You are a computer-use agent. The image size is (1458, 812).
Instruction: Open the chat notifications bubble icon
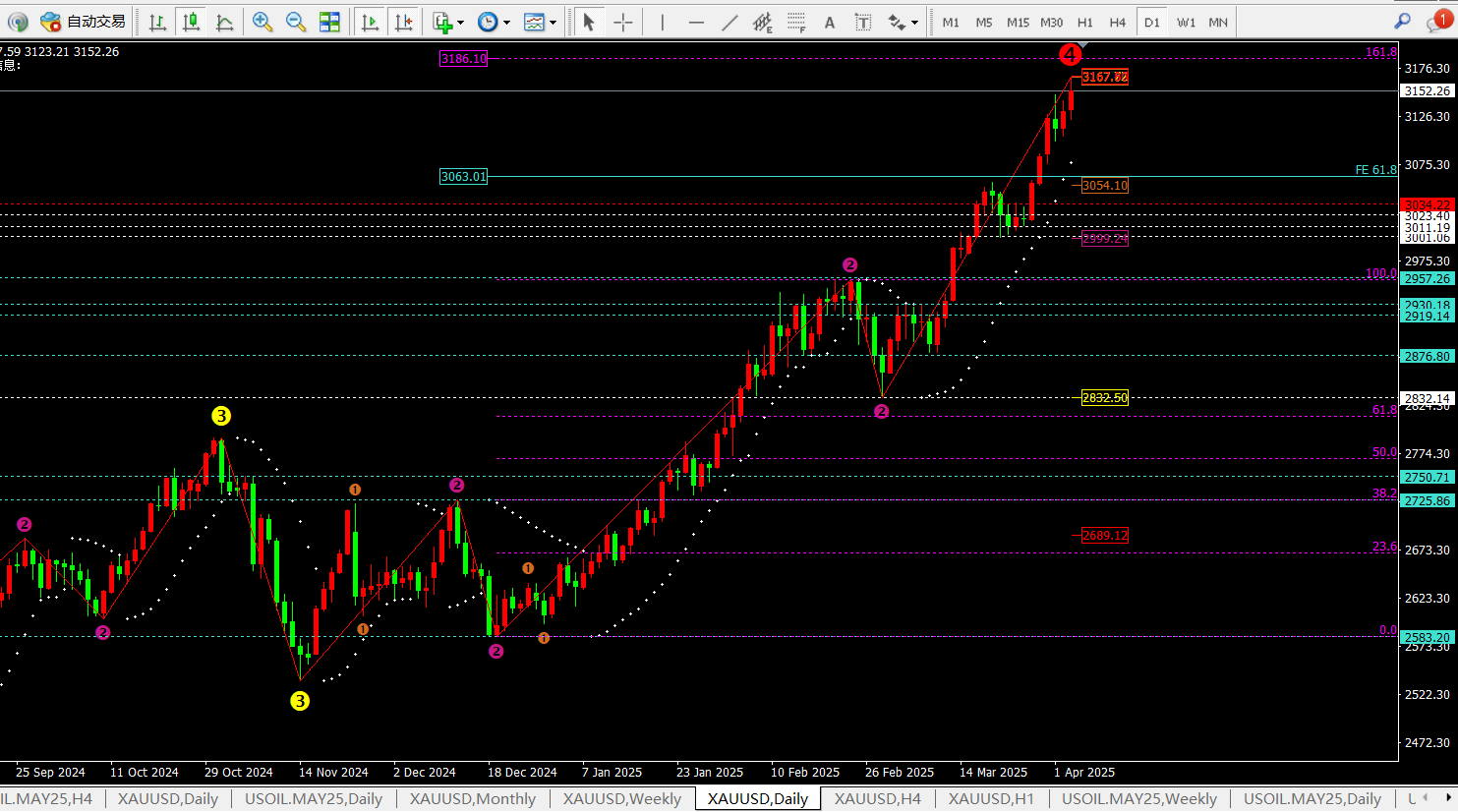(1438, 22)
